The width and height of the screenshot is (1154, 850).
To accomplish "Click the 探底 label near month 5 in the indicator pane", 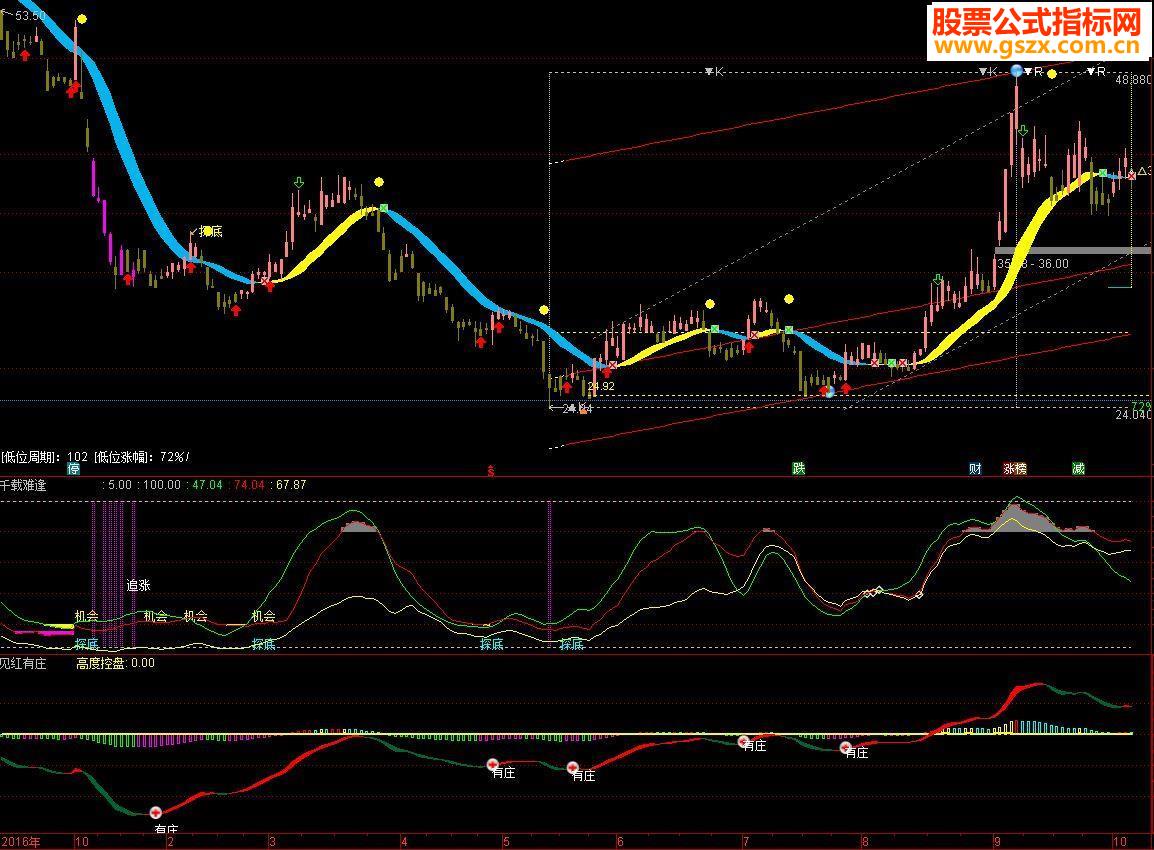I will [x=492, y=644].
